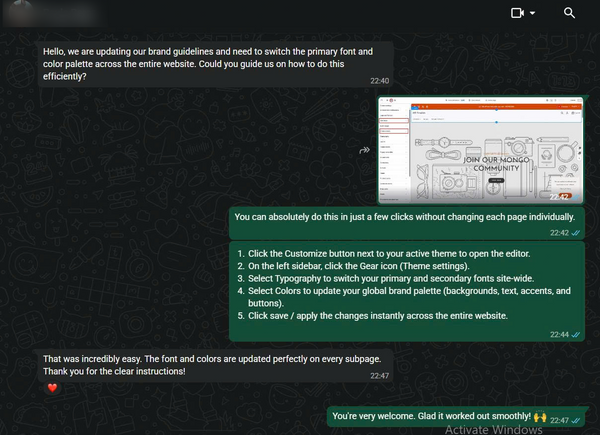Select step "Select Typography to switch your primary"

[391, 279]
